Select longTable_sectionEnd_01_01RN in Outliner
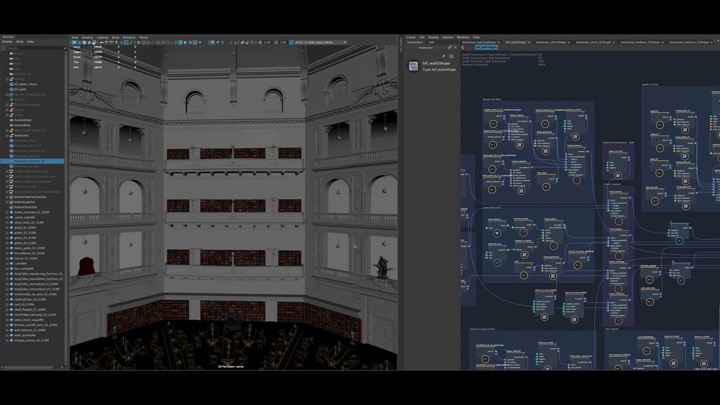Image resolution: width=720 pixels, height=405 pixels. point(36,284)
